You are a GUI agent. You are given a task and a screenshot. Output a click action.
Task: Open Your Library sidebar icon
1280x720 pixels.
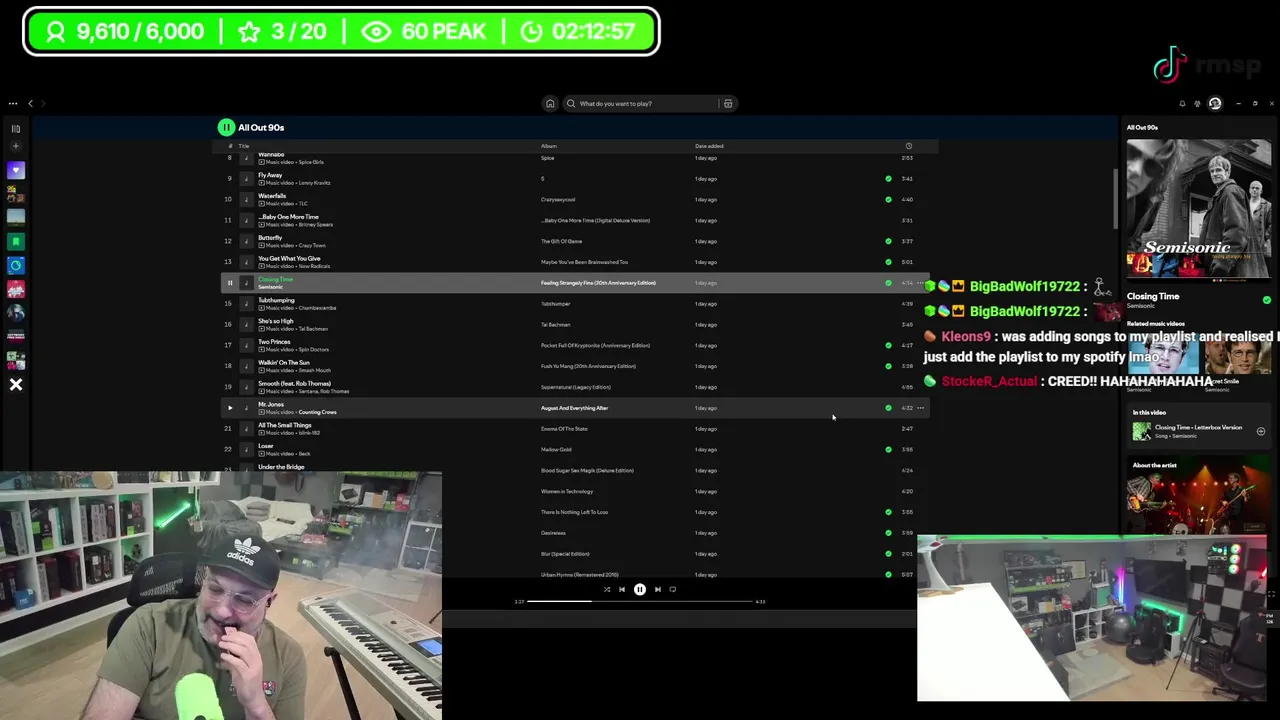(16, 128)
